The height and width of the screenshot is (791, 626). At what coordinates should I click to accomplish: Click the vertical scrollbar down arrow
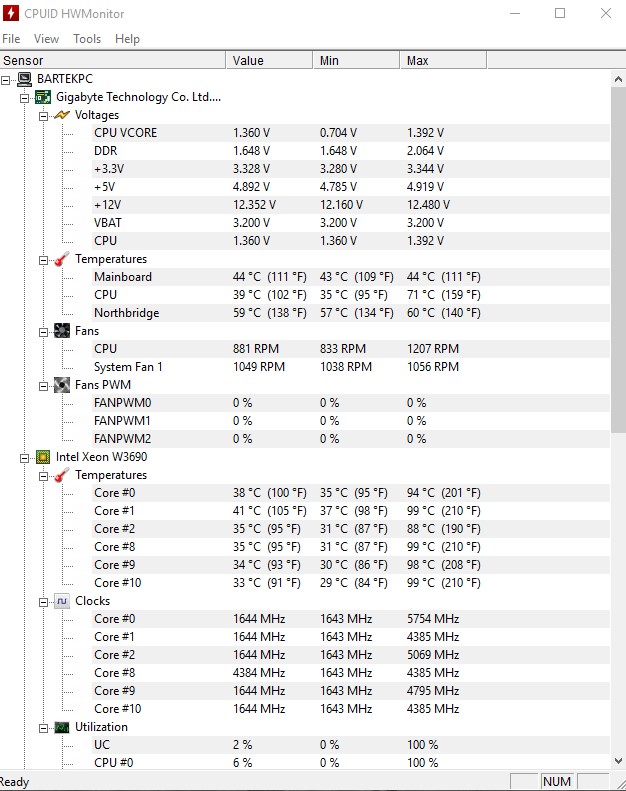(618, 760)
